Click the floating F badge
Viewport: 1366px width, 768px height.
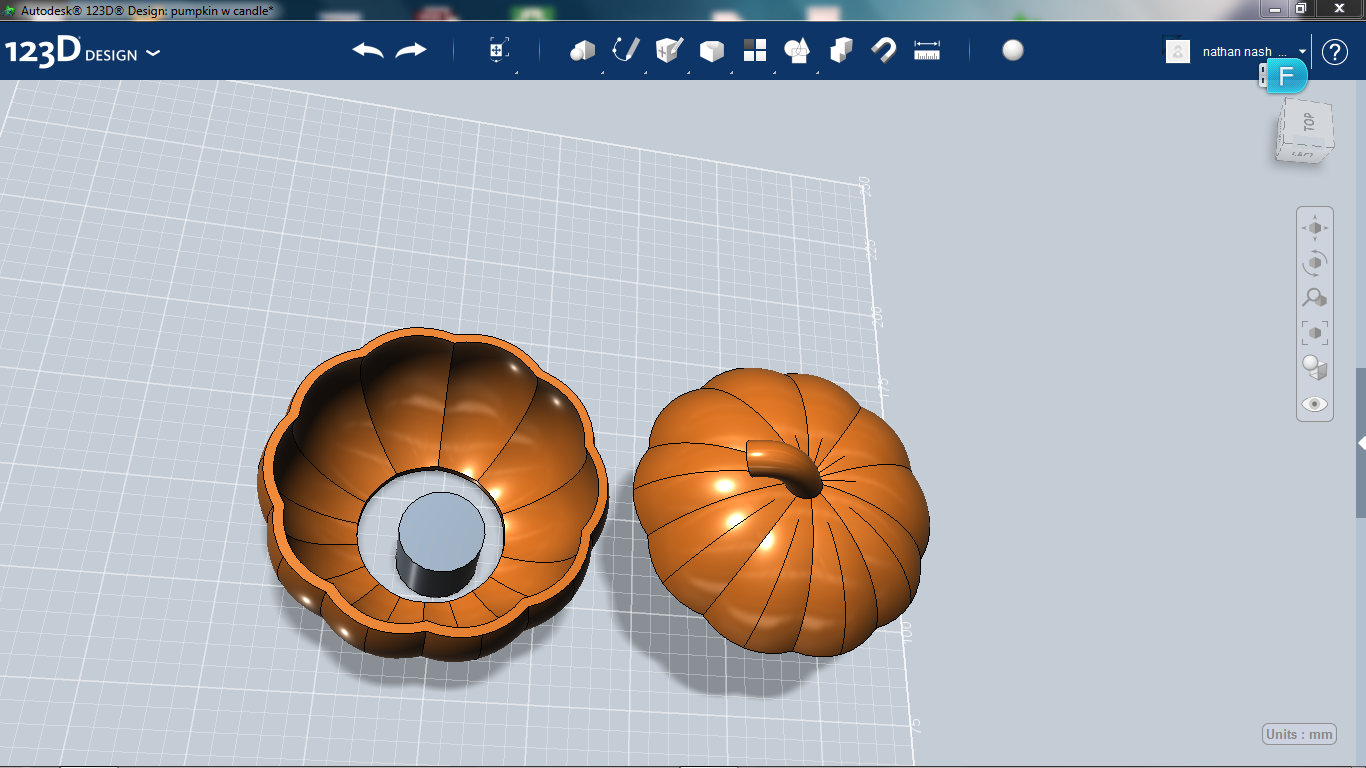tap(1287, 77)
